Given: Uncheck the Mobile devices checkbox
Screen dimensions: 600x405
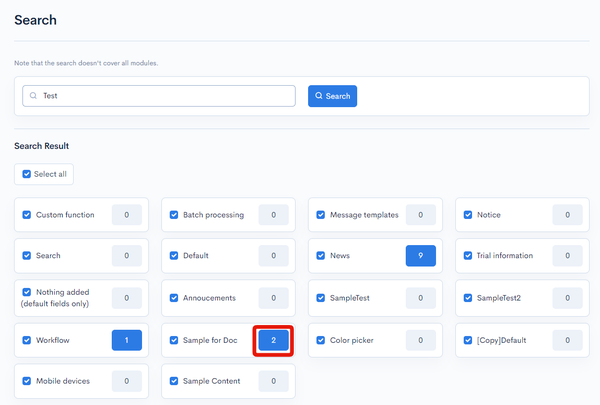Looking at the screenshot, I should tap(26, 381).
